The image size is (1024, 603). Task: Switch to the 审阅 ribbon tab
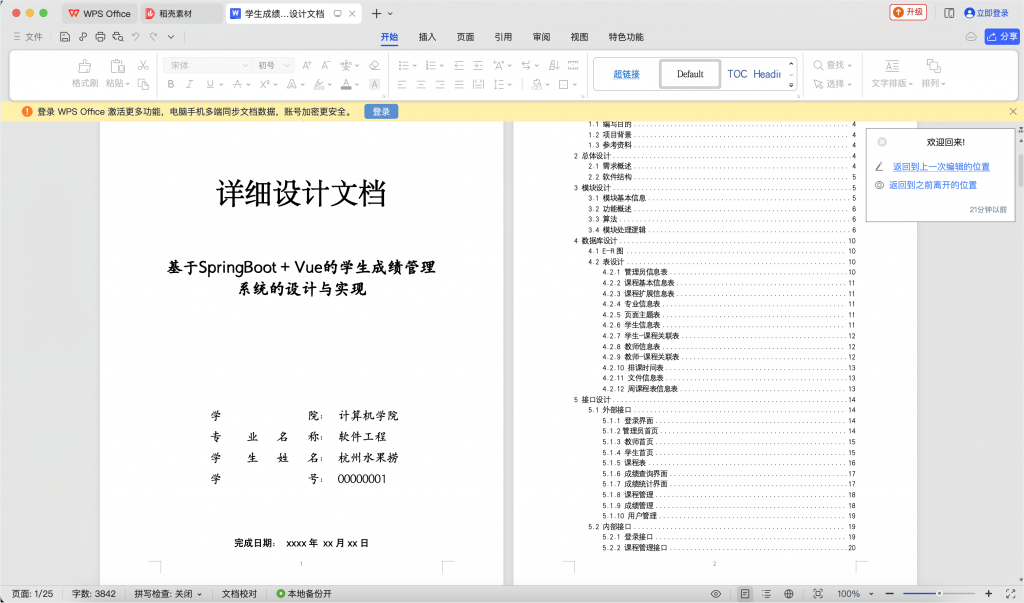541,36
